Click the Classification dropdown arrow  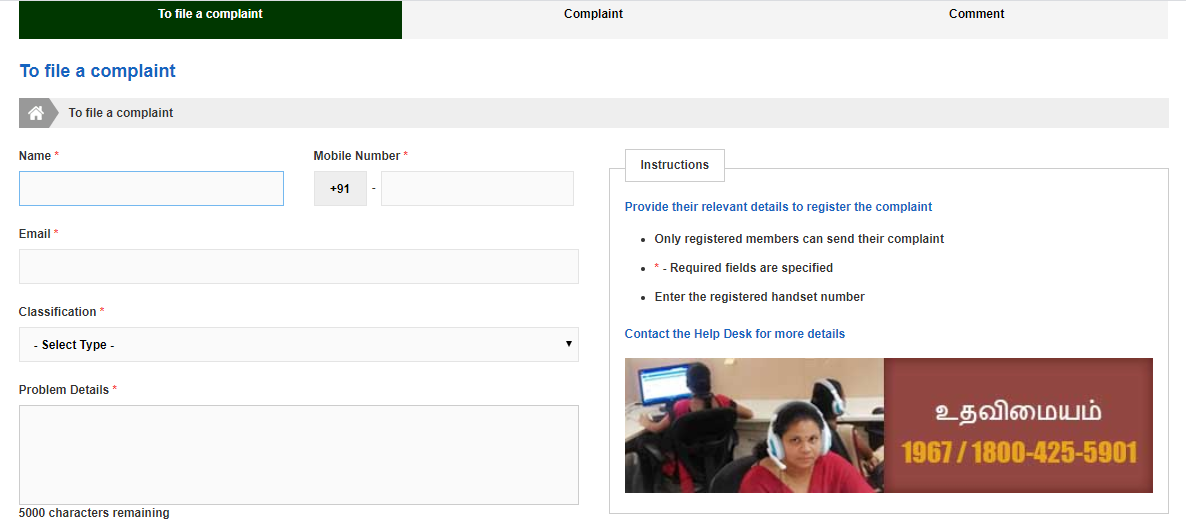[x=568, y=344]
